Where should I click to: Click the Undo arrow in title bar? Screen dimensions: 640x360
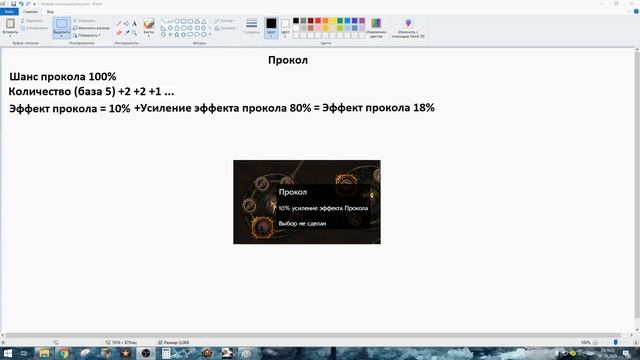pos(21,4)
